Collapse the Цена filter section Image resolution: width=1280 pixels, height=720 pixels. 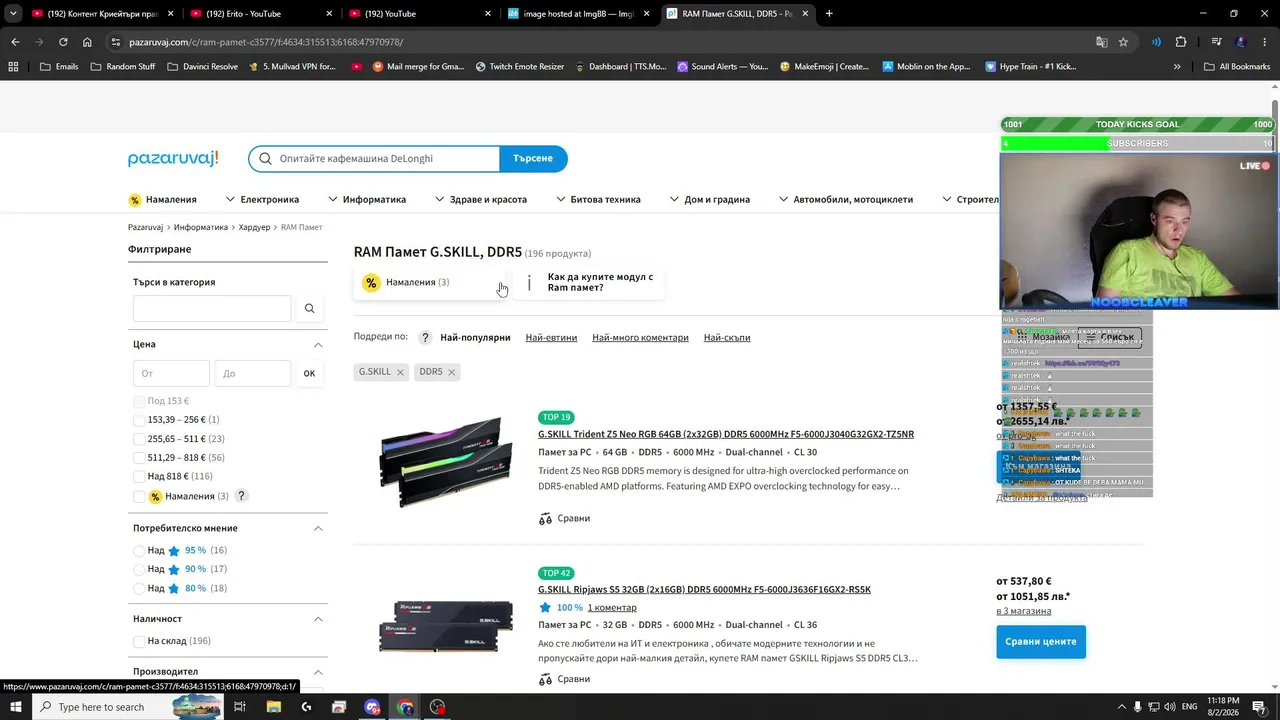tap(318, 345)
